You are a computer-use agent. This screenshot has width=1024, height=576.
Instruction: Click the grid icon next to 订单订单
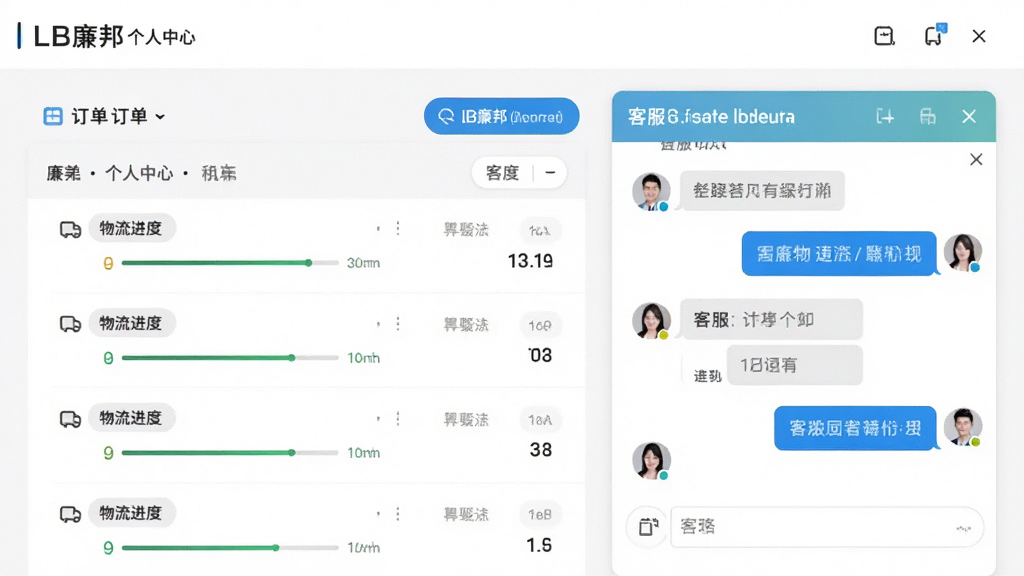(53, 116)
